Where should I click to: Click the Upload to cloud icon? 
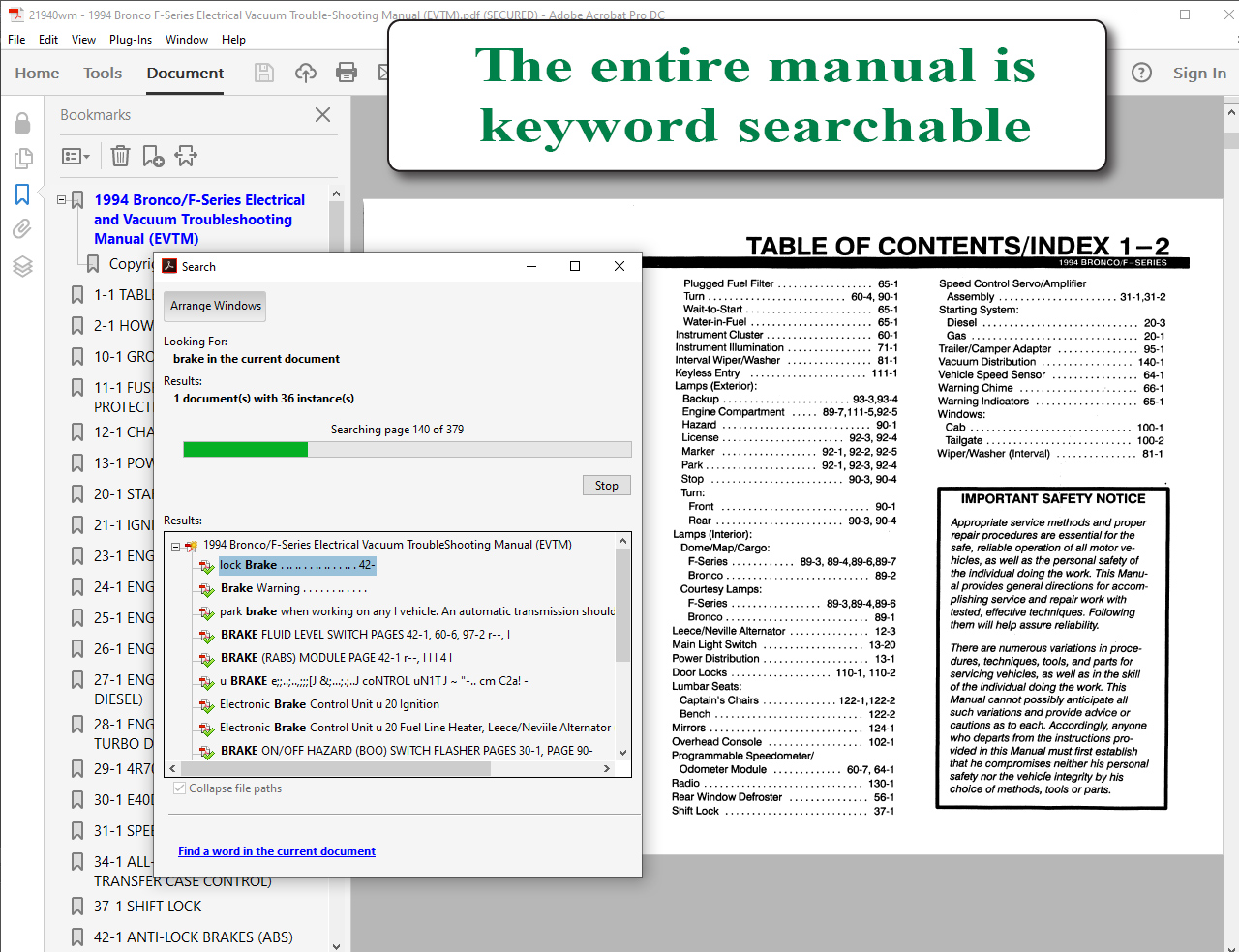(x=306, y=73)
